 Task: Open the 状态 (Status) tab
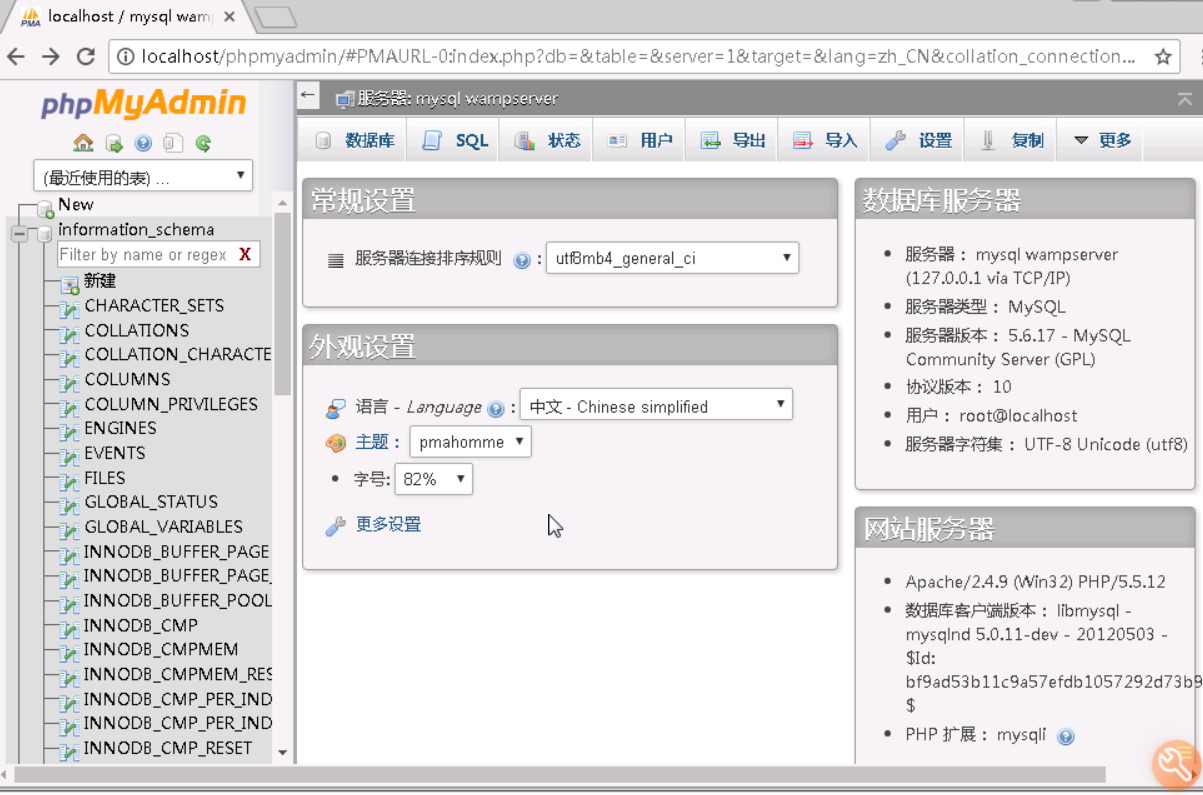pos(547,141)
